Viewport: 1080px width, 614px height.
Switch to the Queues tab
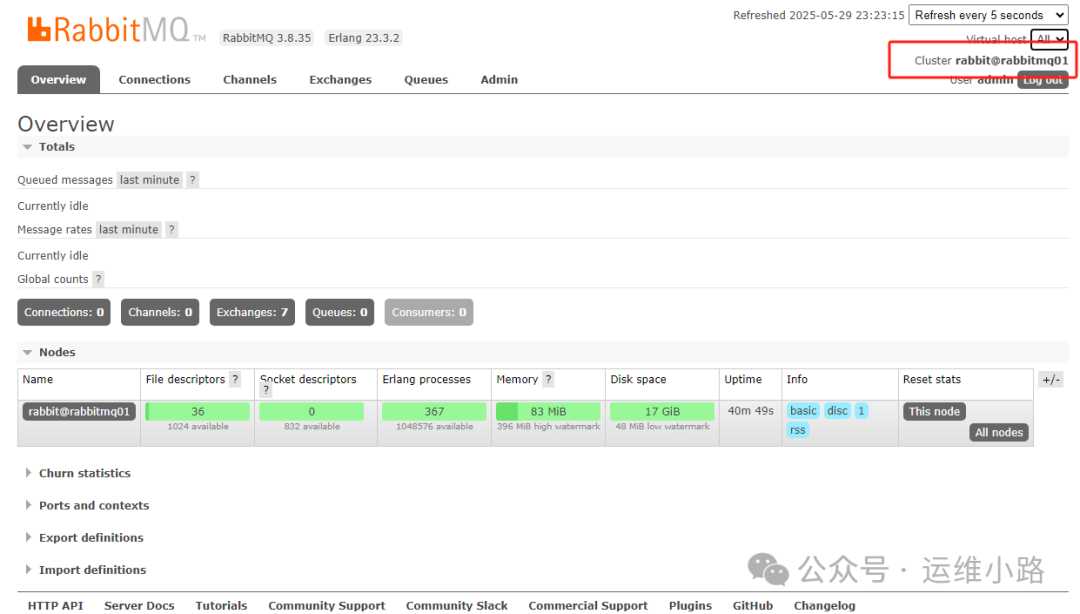click(426, 79)
